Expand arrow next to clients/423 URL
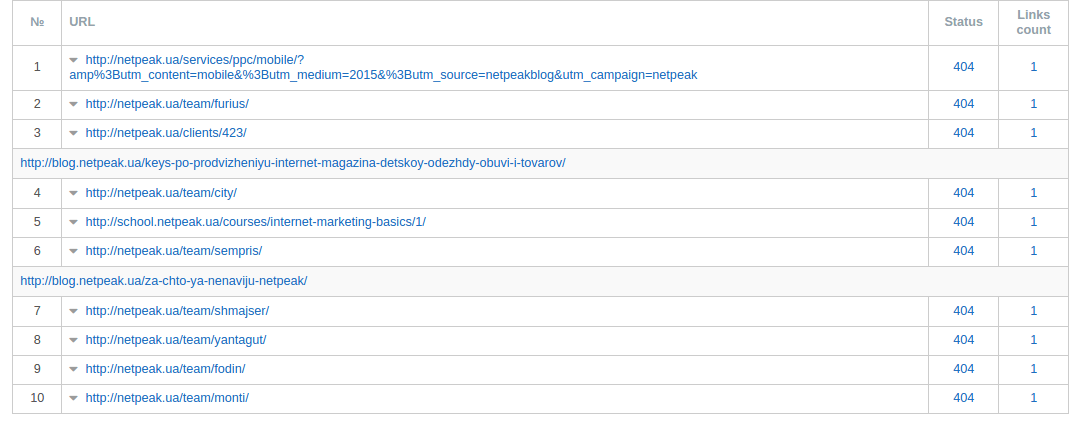The image size is (1076, 425). 73,133
